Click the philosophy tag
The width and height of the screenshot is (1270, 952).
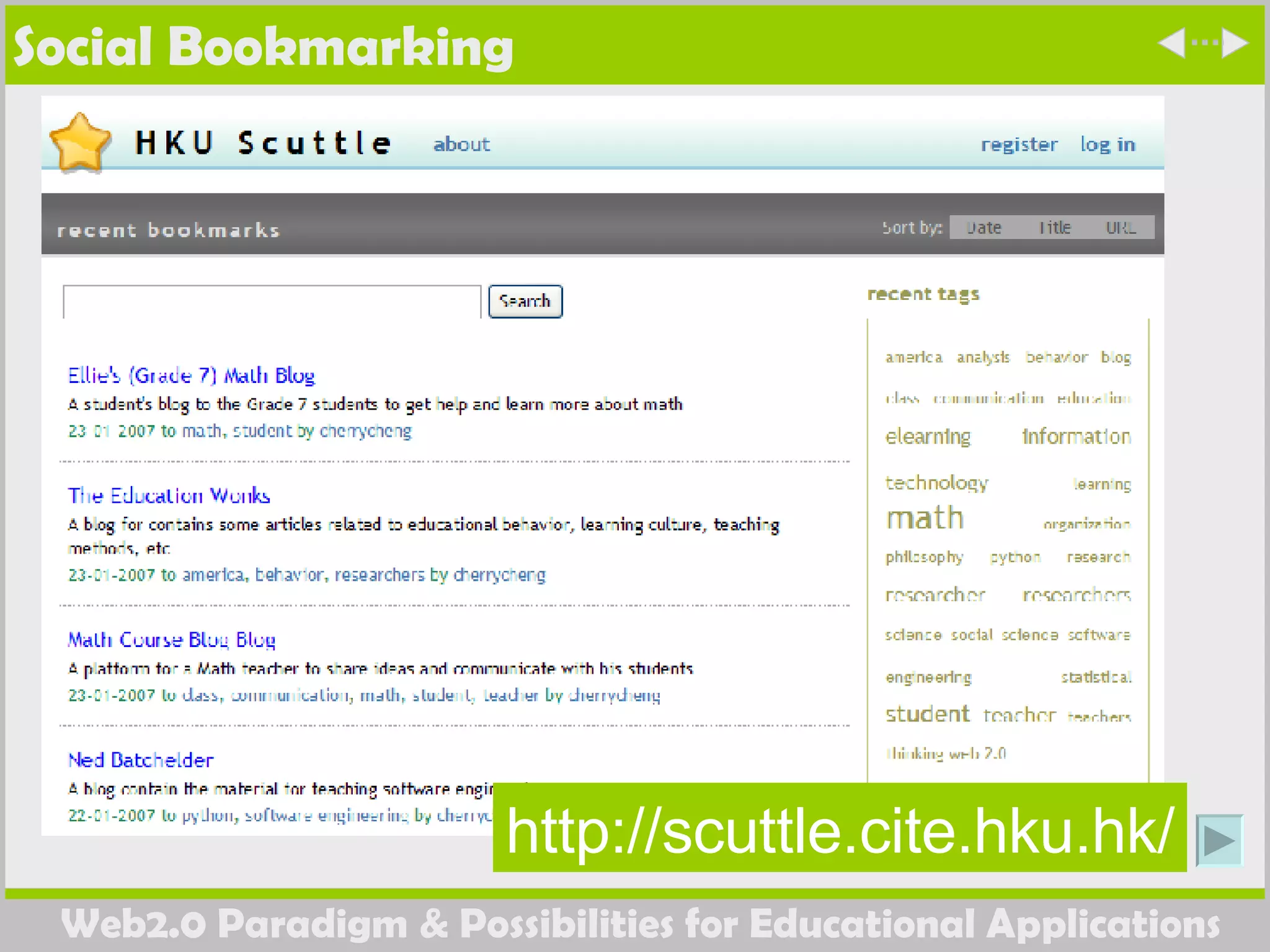[x=925, y=557]
